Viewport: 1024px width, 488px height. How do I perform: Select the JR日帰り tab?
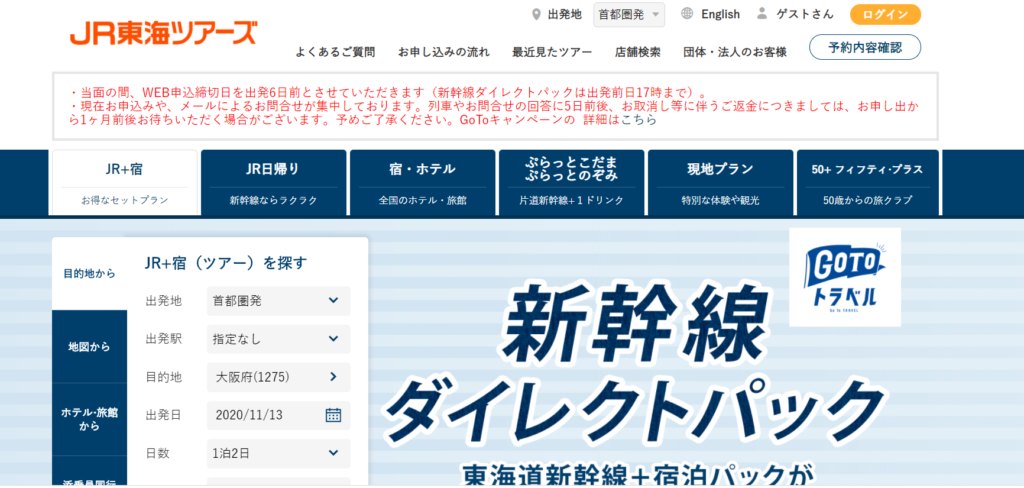point(274,183)
